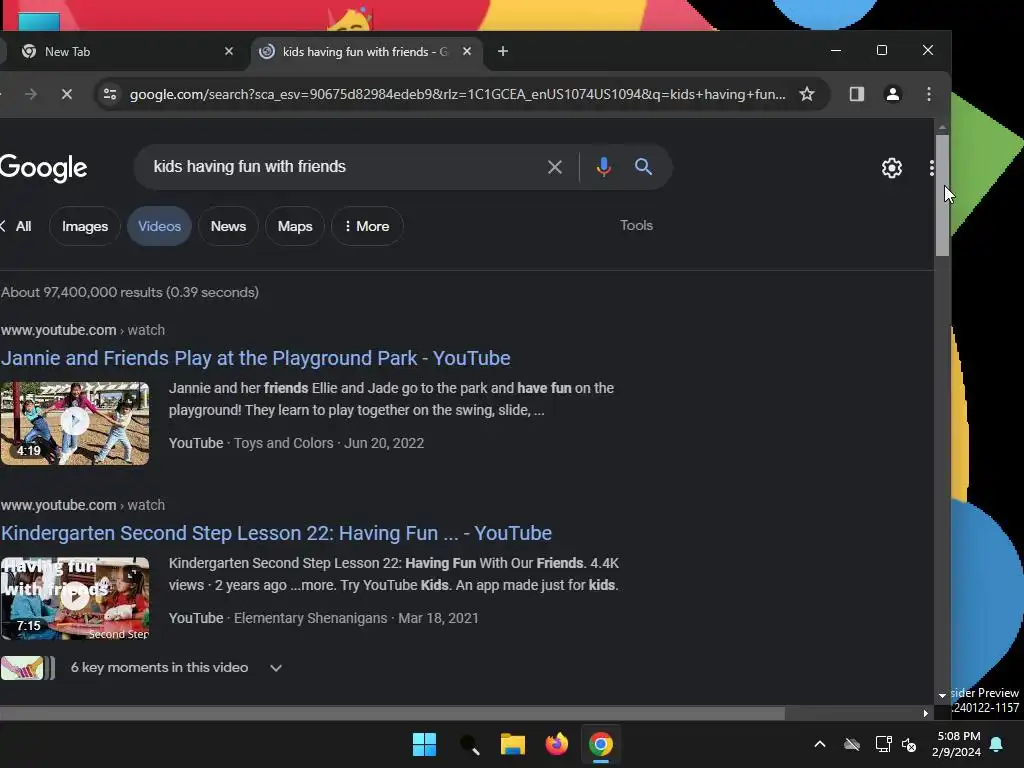This screenshot has width=1024, height=768.
Task: Open the notifications bell
Action: tap(997, 744)
